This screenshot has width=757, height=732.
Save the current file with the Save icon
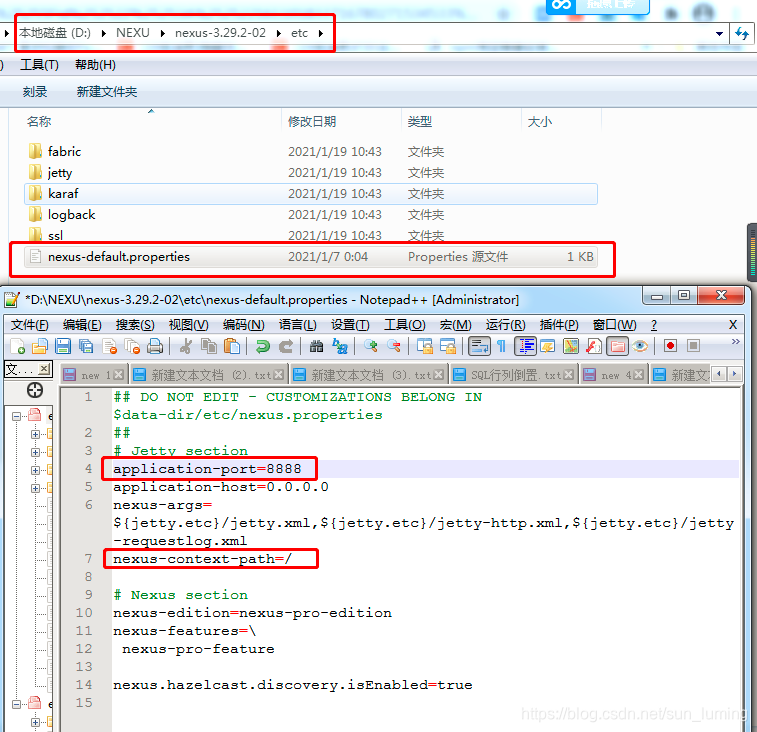(63, 346)
